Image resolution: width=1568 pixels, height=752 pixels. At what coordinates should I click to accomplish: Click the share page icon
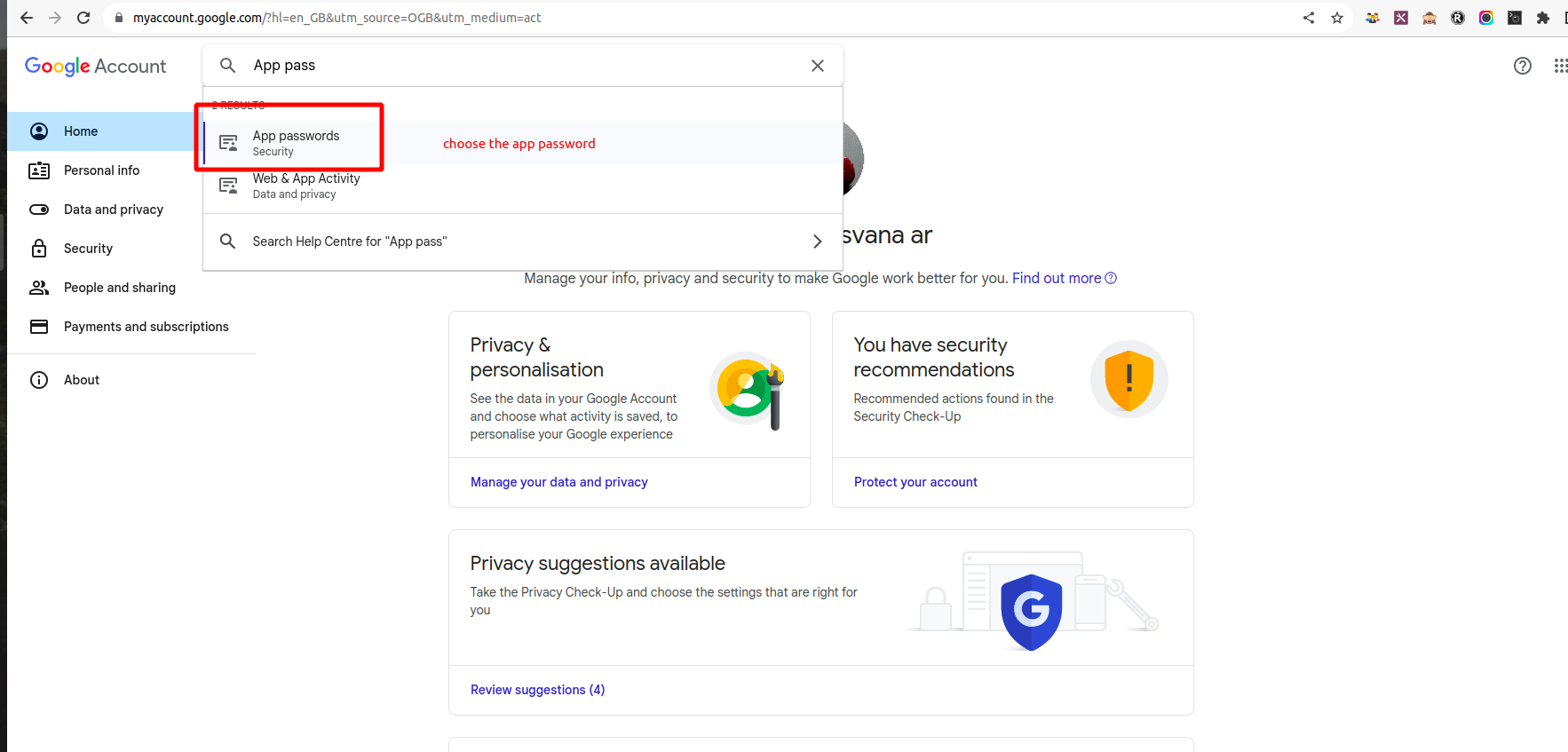[x=1309, y=18]
